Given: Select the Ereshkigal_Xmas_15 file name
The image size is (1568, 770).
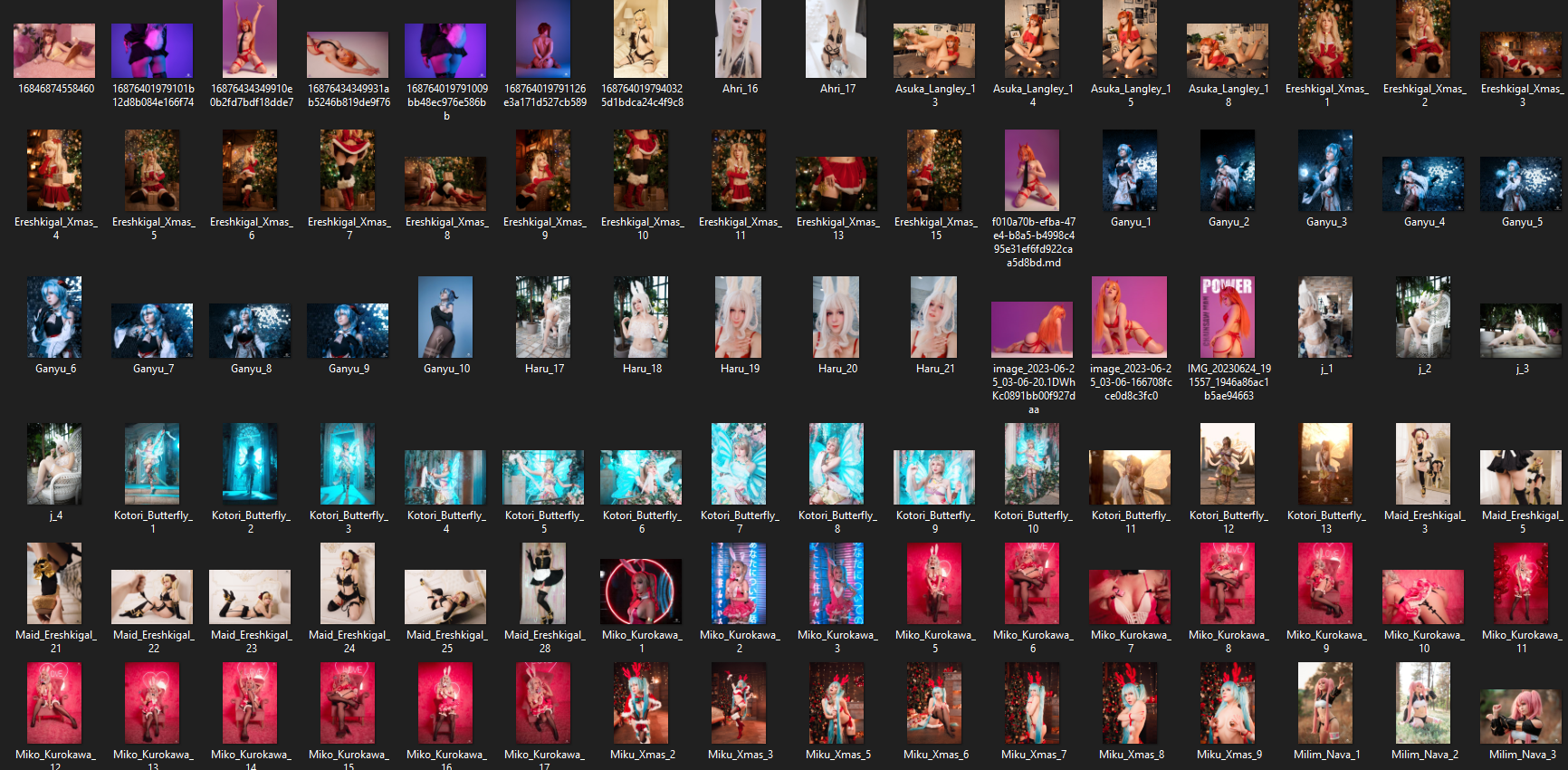Looking at the screenshot, I should 936,228.
